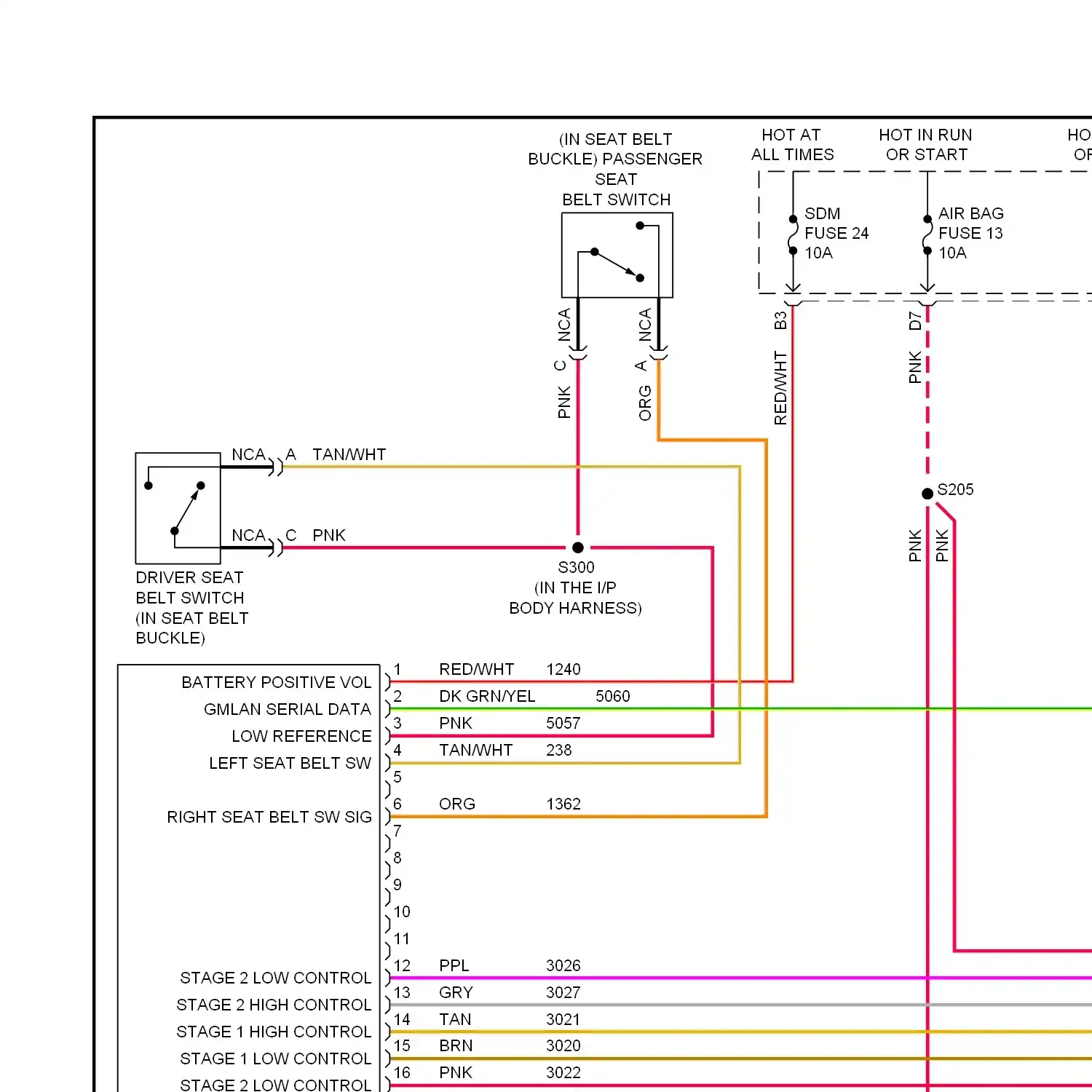Screen dimensions: 1092x1092
Task: Select the GMLAN SERIAL DATA pin label
Action: tap(288, 710)
